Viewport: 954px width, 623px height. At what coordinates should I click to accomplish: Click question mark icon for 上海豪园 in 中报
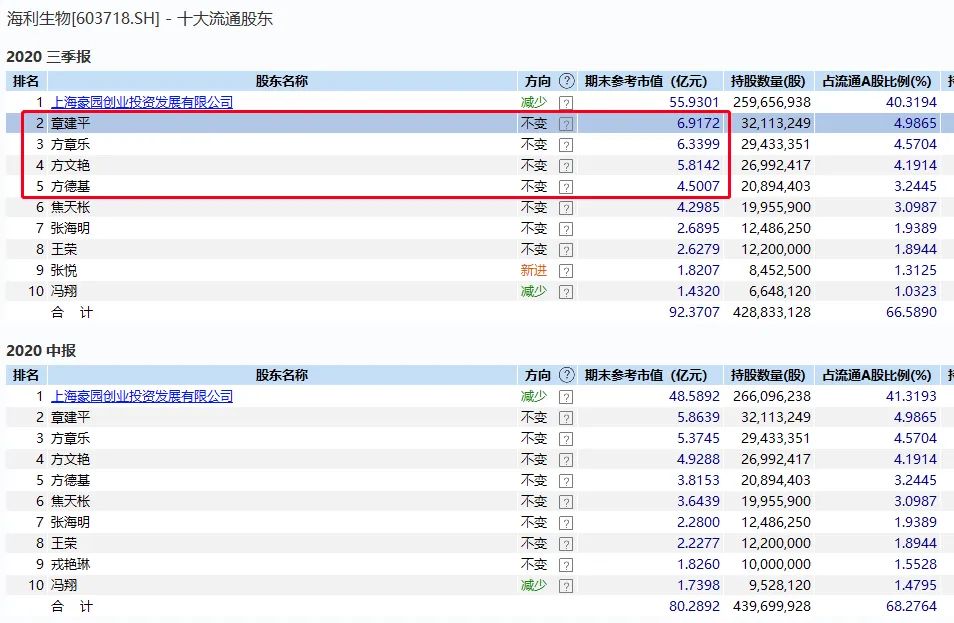coord(566,397)
